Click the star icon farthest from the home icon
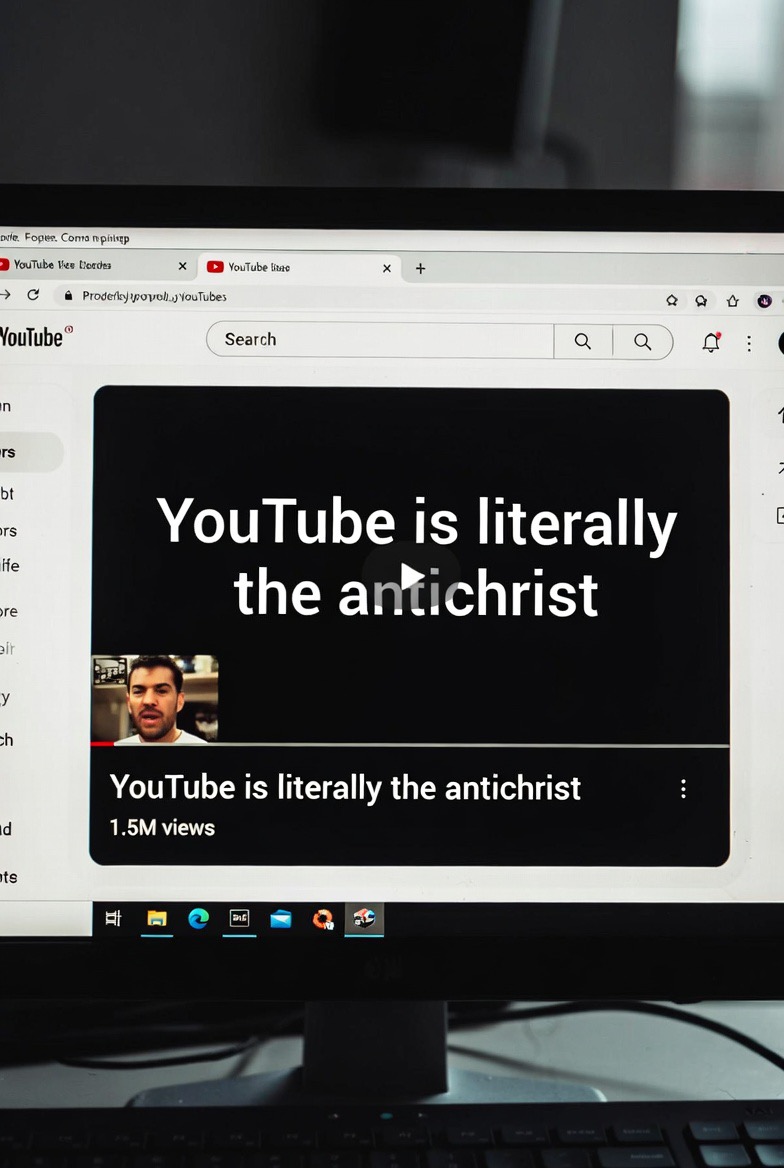 tap(671, 299)
